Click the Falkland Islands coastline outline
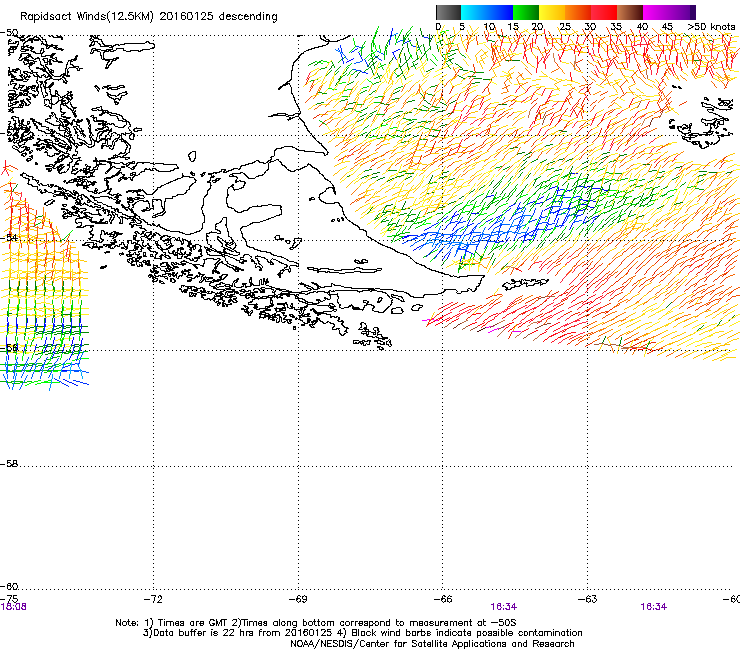This screenshot has width=740, height=650. point(702,124)
